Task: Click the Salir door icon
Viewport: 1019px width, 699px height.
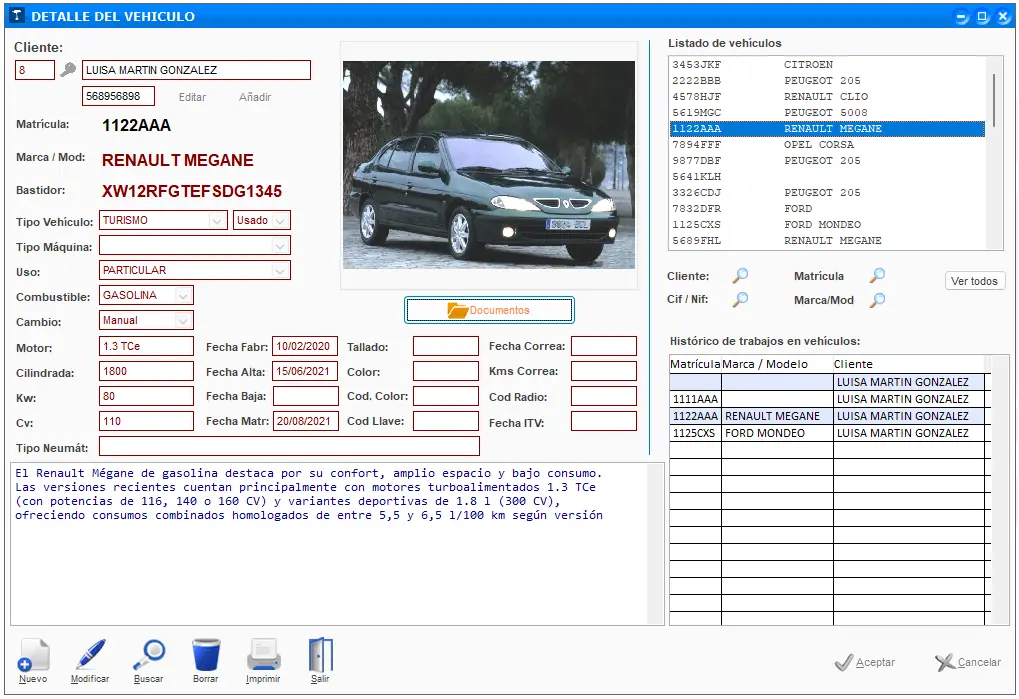Action: pyautogui.click(x=320, y=655)
